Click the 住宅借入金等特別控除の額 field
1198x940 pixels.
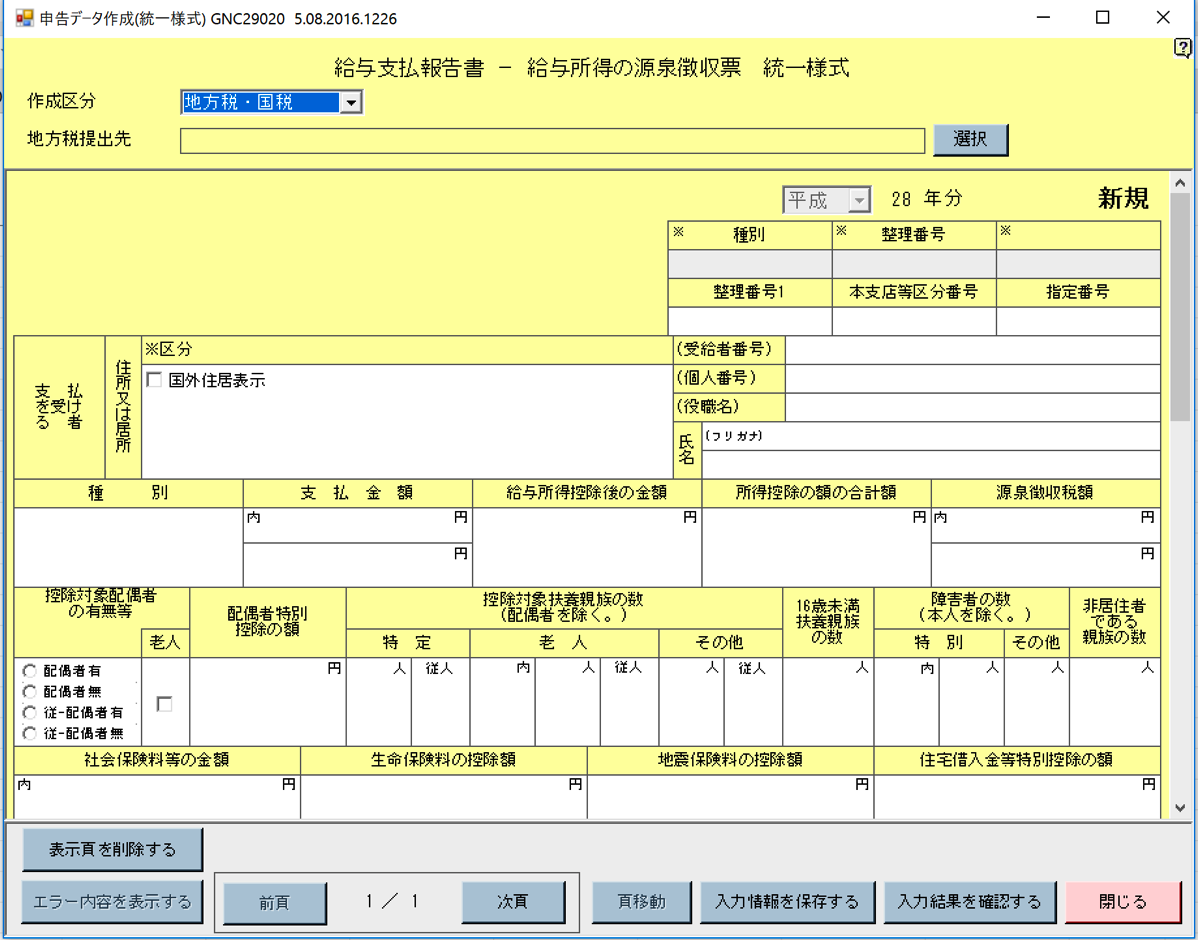pos(1017,796)
